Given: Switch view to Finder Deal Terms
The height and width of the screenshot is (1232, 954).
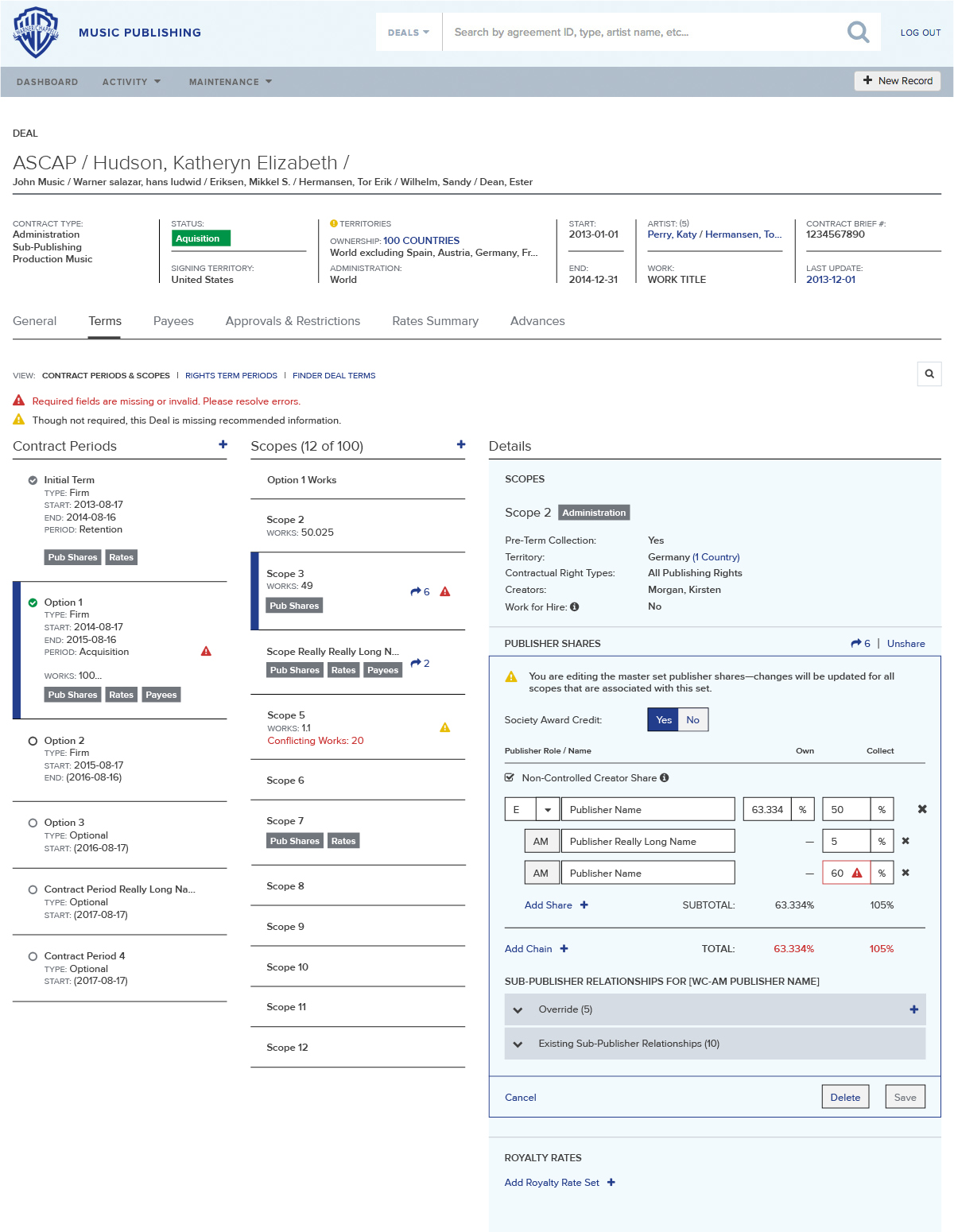Looking at the screenshot, I should point(334,376).
